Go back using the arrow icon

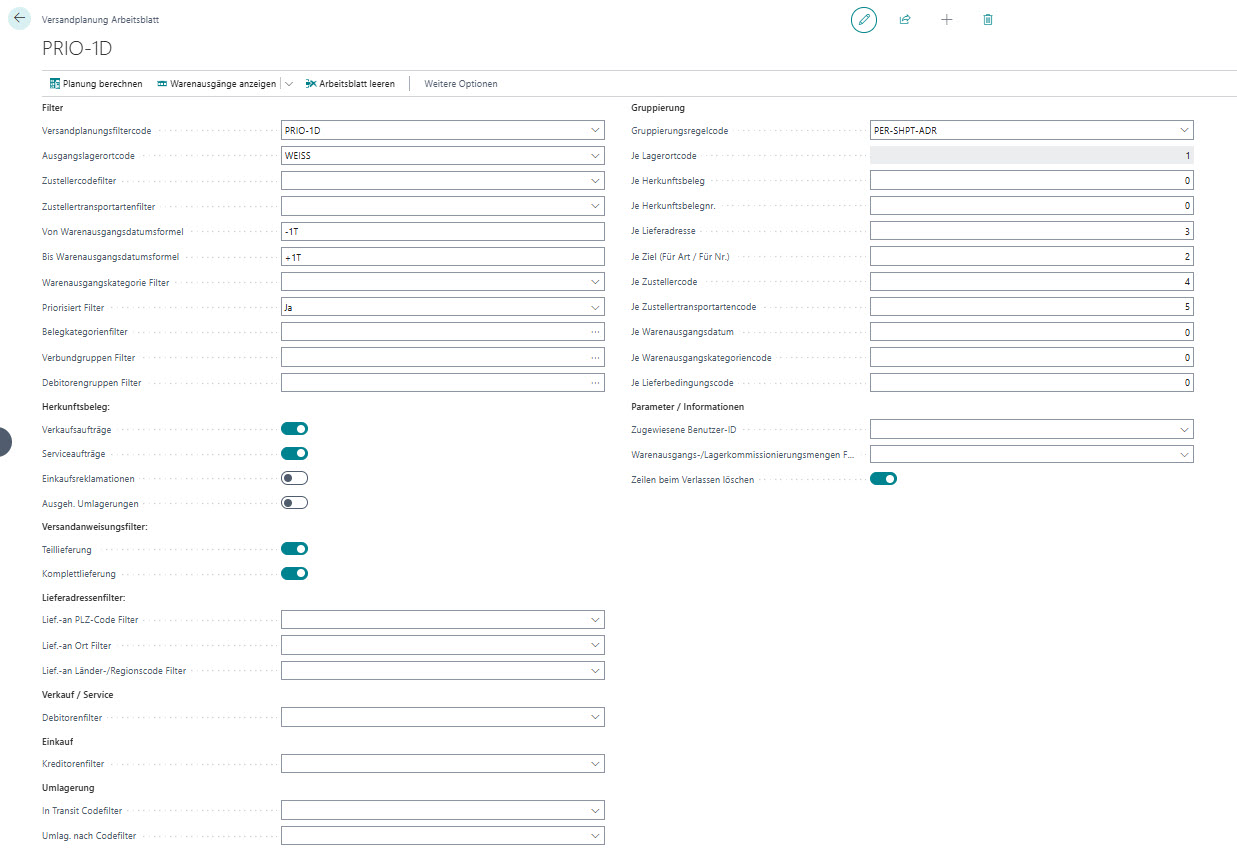(19, 18)
